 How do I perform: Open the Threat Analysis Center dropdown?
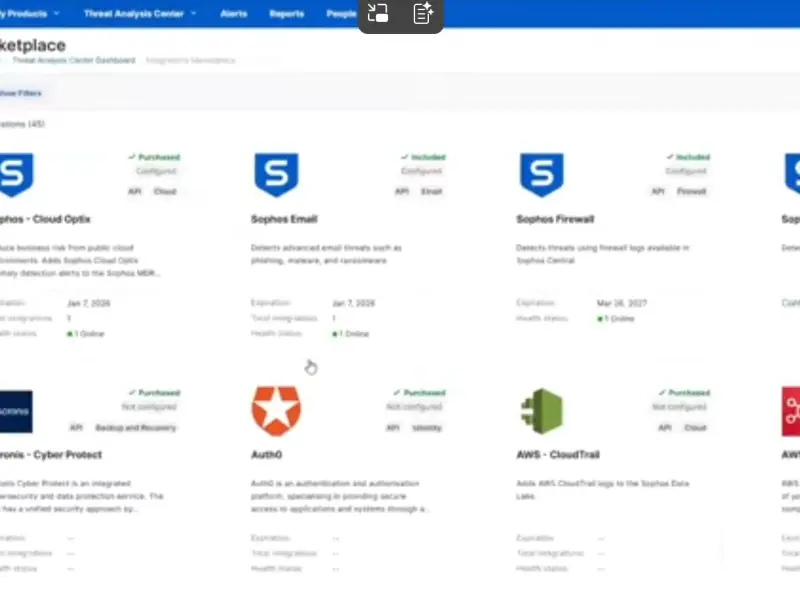(140, 14)
